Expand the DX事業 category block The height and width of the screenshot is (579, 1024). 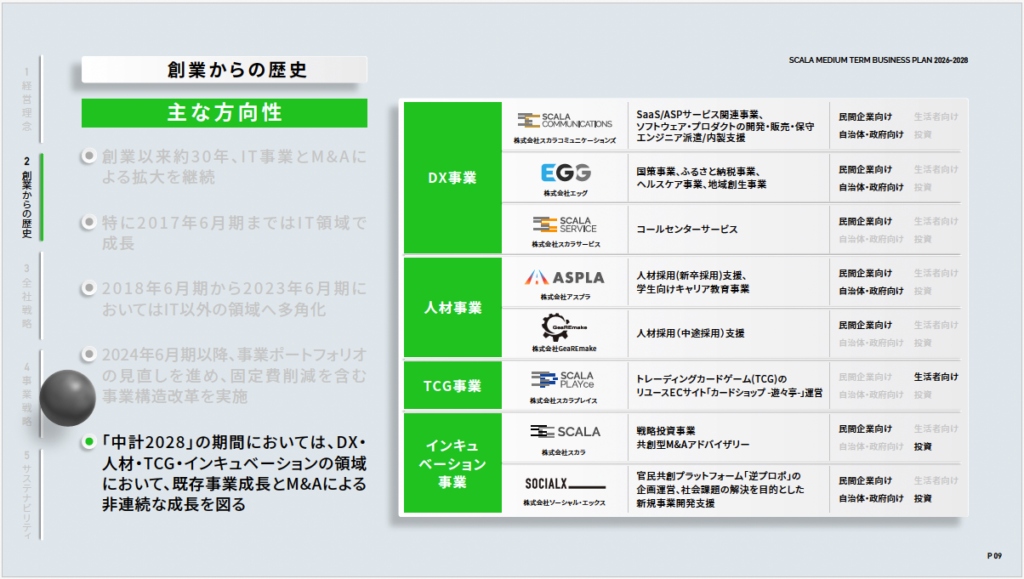coord(452,178)
